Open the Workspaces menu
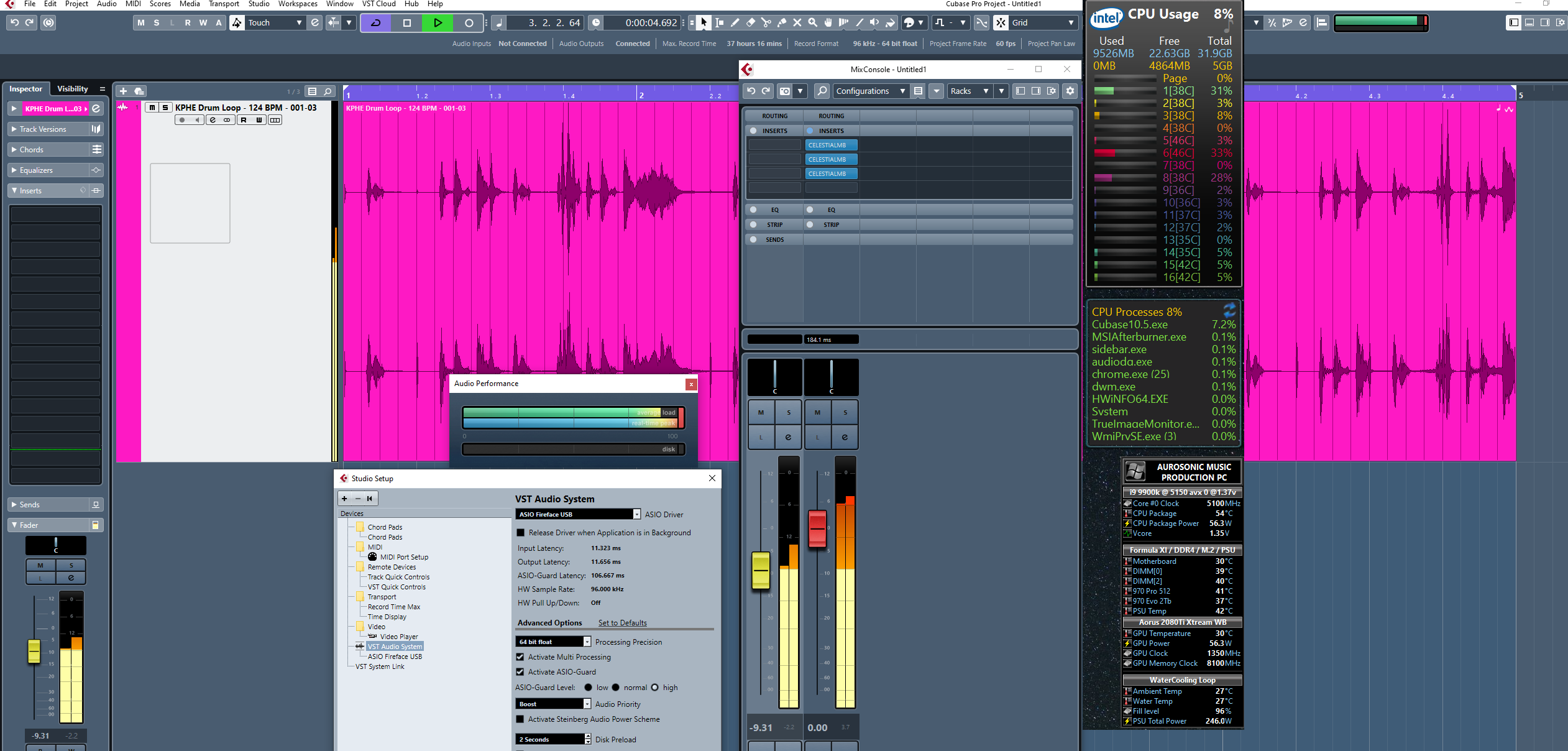Viewport: 1568px width, 751px height. click(x=298, y=4)
